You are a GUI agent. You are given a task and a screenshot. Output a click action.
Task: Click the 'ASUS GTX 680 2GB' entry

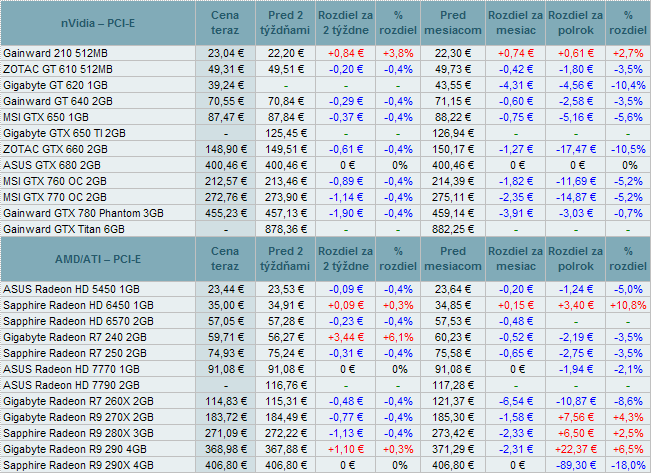tap(52, 165)
